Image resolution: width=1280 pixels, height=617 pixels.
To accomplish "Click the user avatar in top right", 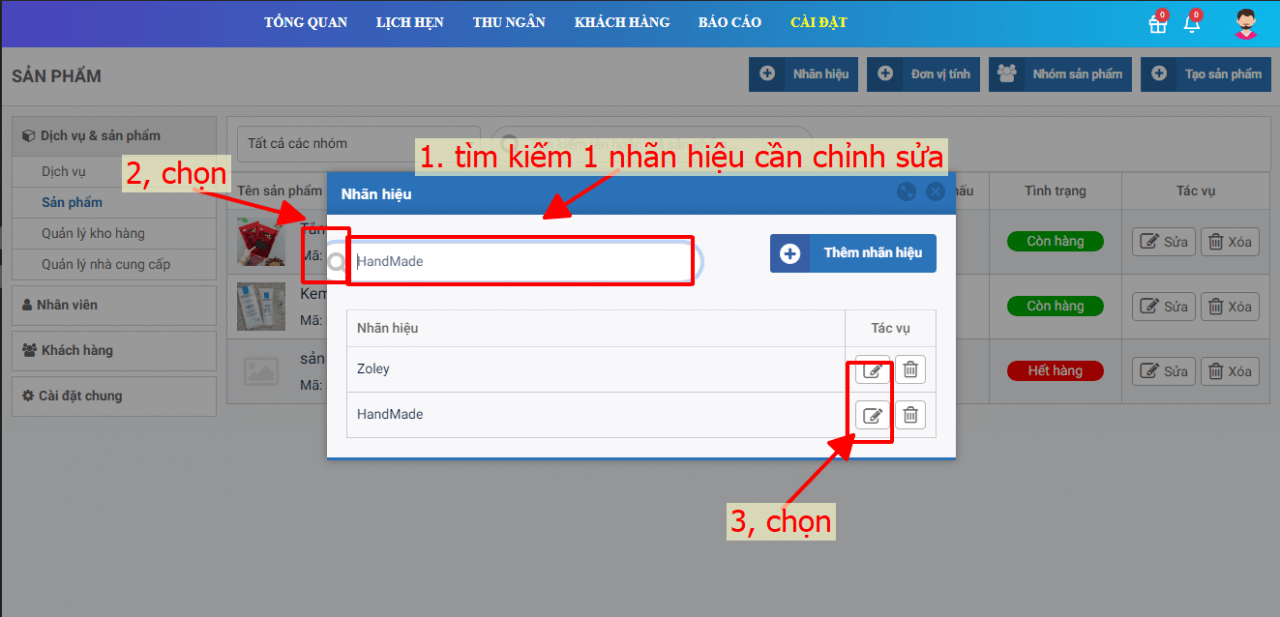I will click(1245, 24).
